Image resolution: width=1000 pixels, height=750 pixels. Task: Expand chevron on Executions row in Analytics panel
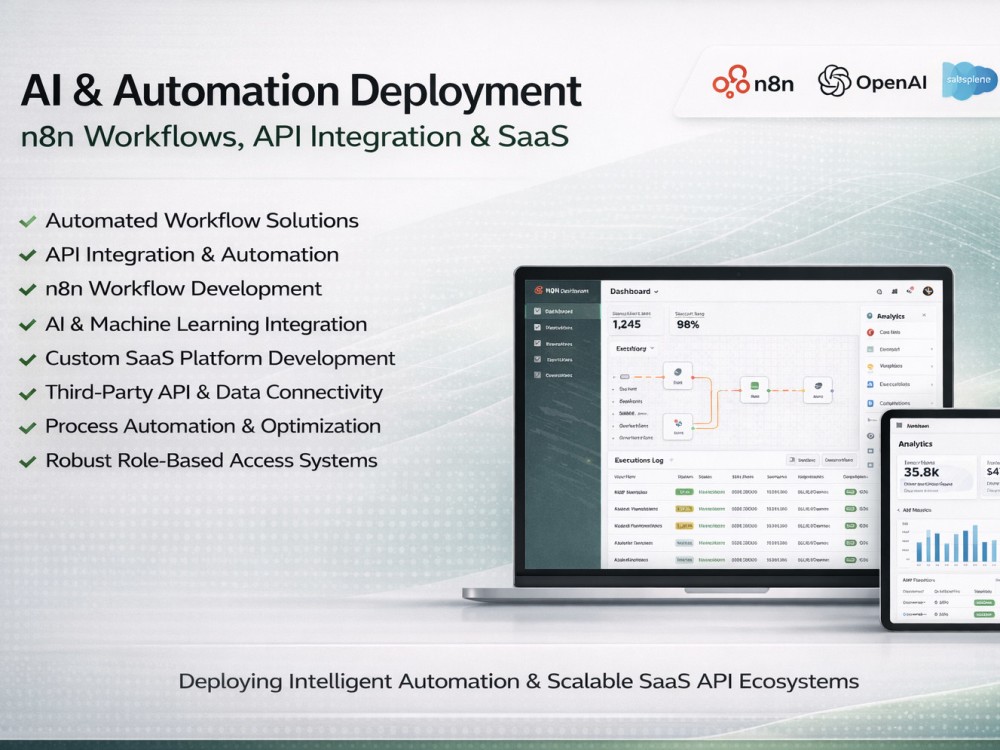[932, 385]
